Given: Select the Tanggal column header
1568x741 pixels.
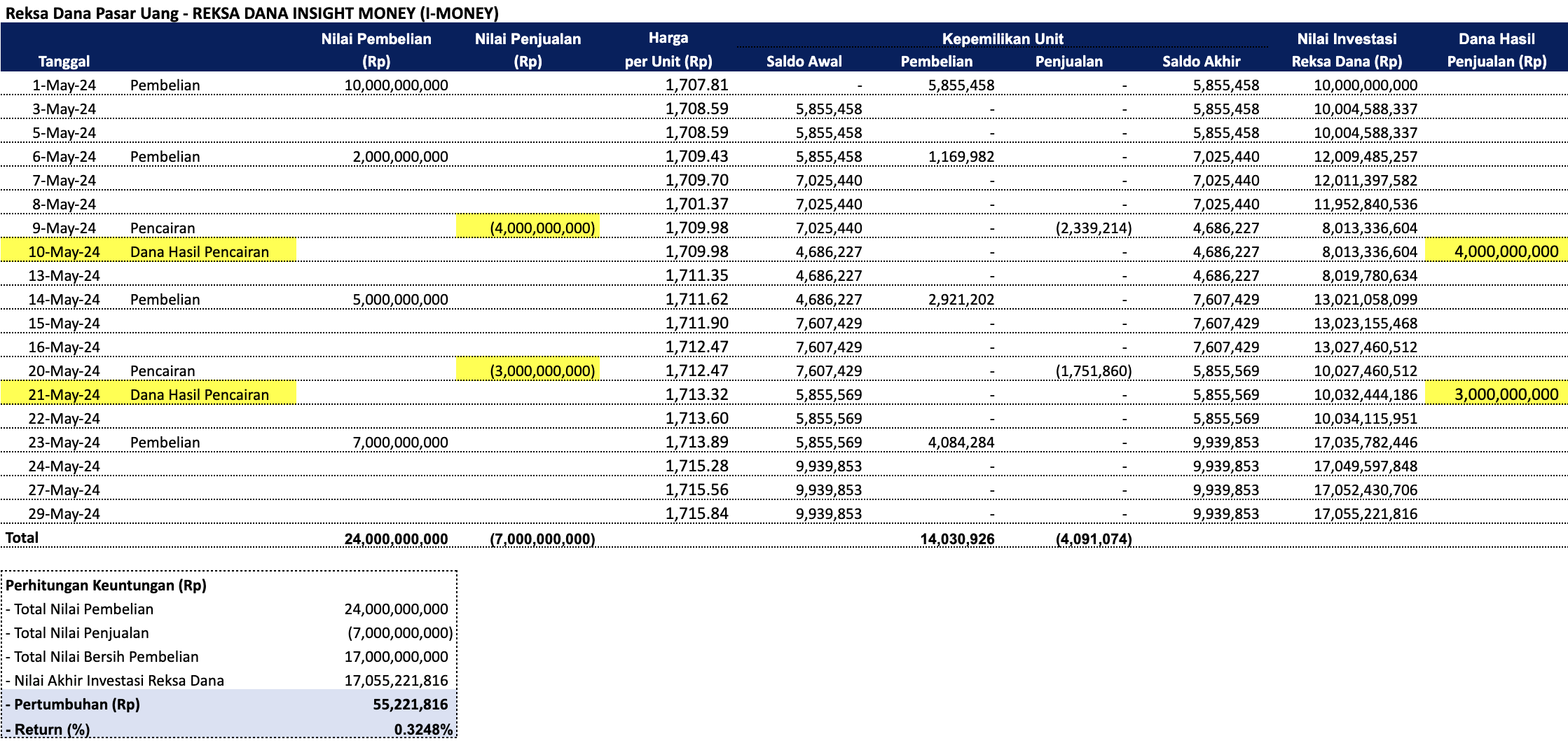Looking at the screenshot, I should (64, 61).
